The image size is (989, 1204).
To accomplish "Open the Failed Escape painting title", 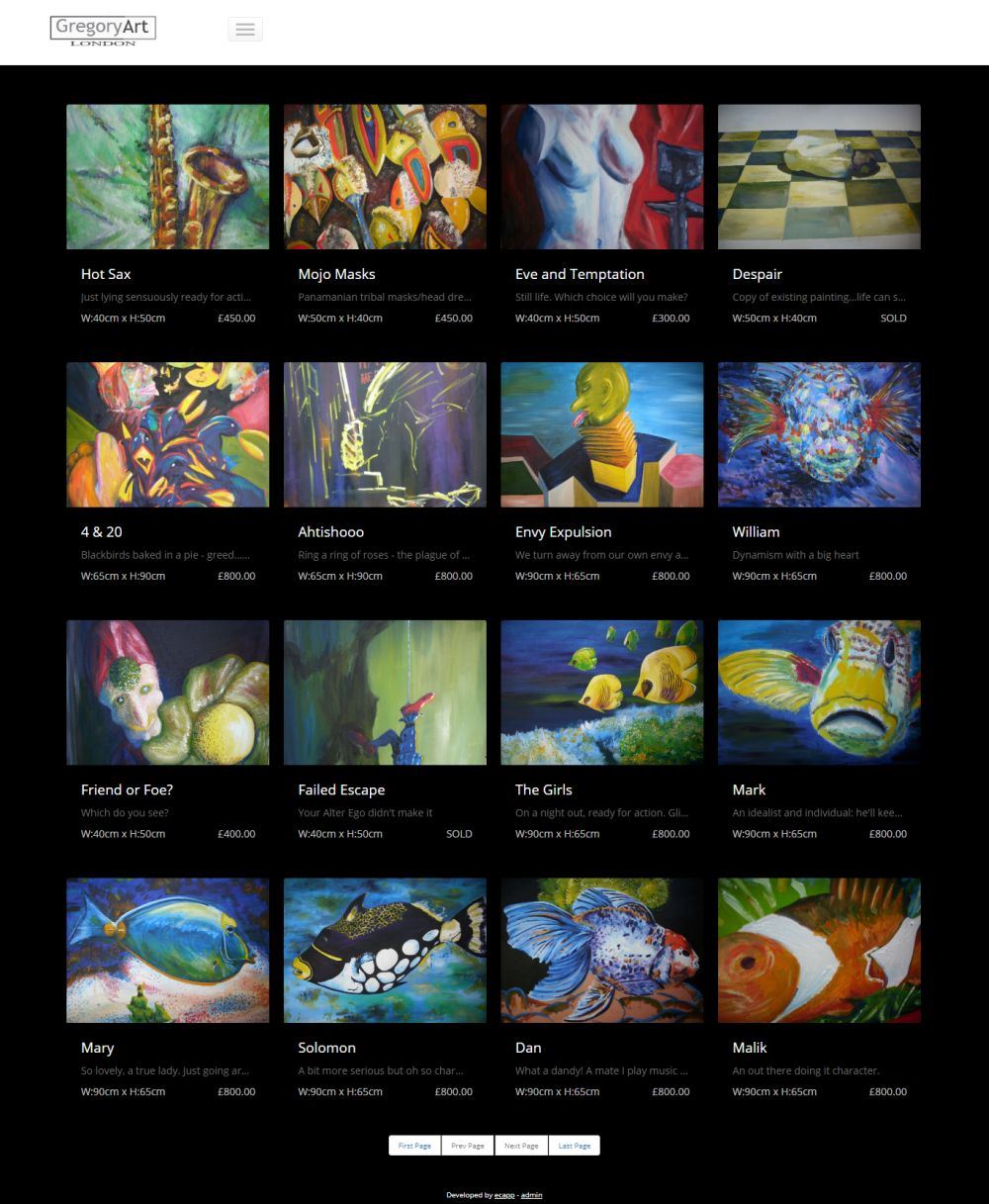I will point(341,789).
